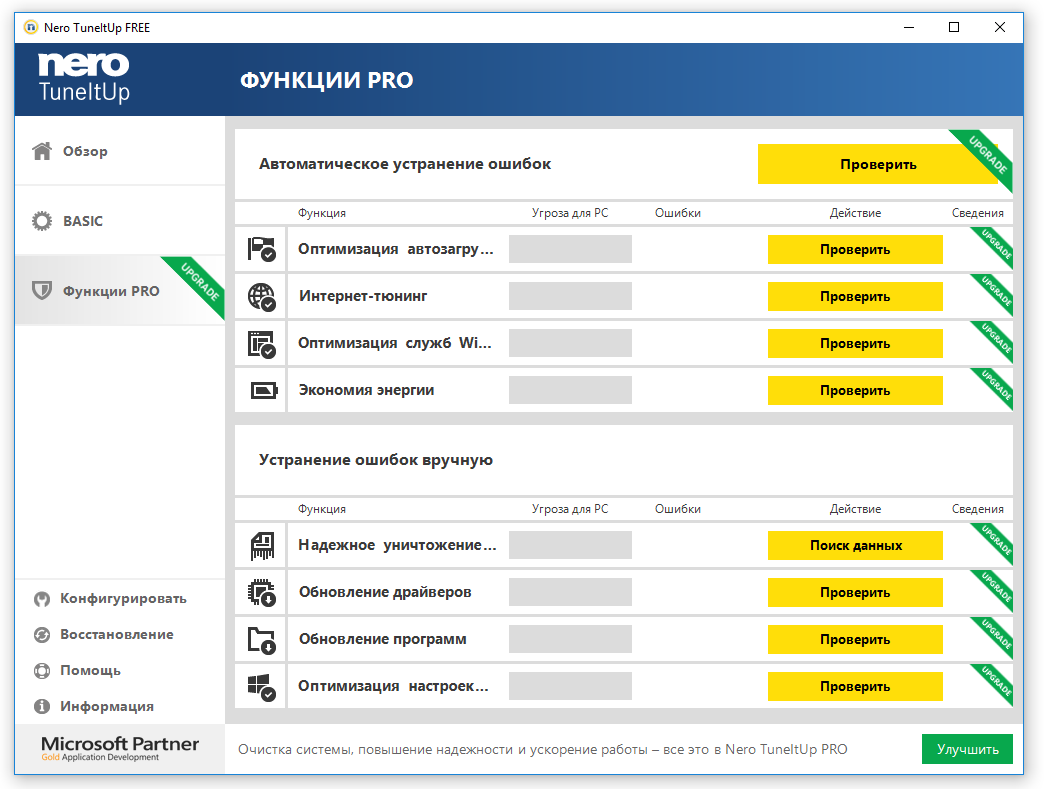The image size is (1044, 789).
Task: Click the Конфигурировать icon
Action: 42,599
